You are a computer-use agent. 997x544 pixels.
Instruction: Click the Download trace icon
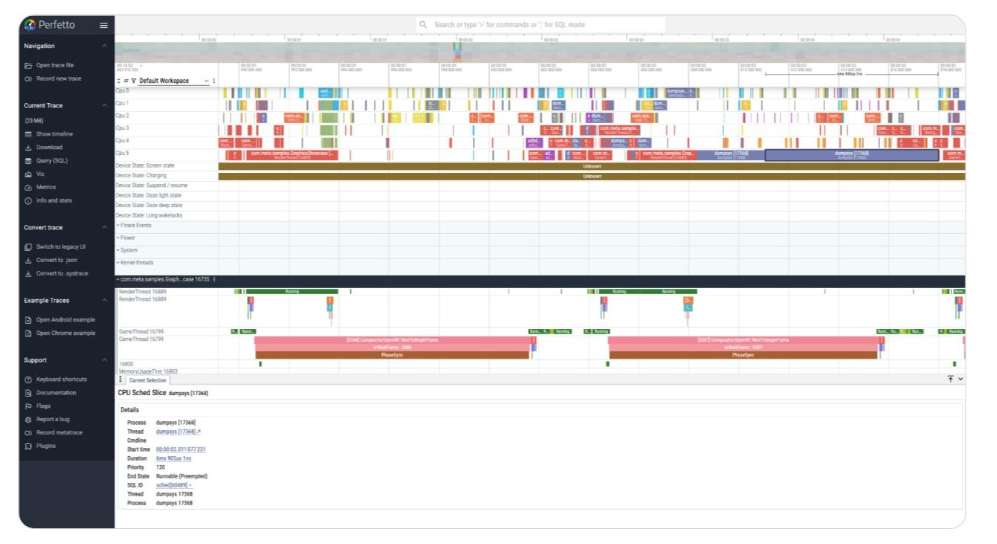click(x=28, y=147)
